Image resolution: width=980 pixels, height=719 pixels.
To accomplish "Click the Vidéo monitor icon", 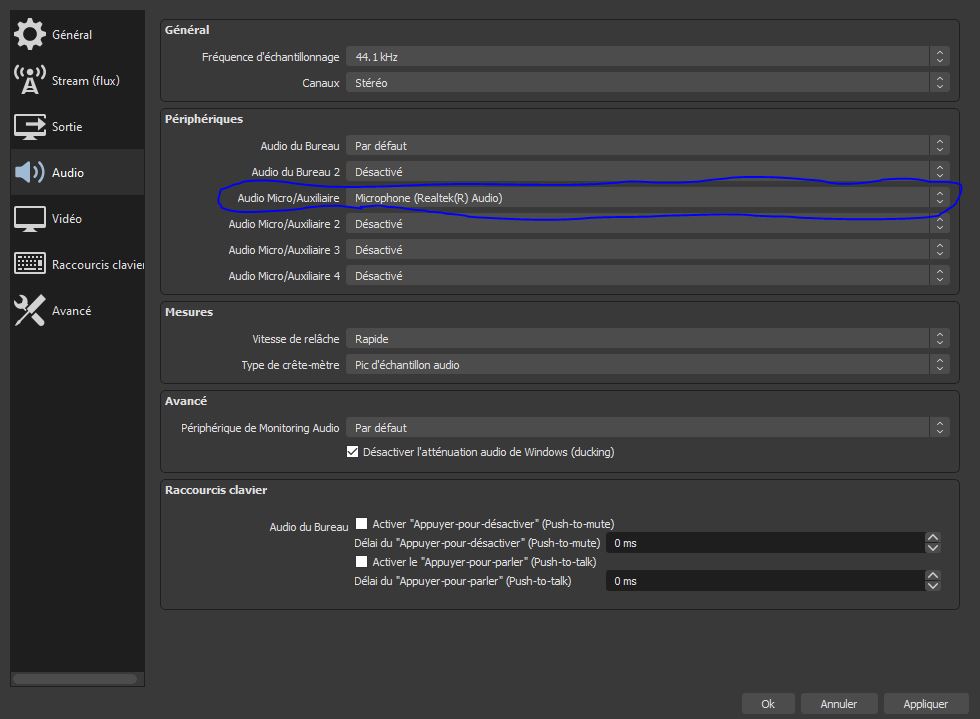I will point(29,218).
